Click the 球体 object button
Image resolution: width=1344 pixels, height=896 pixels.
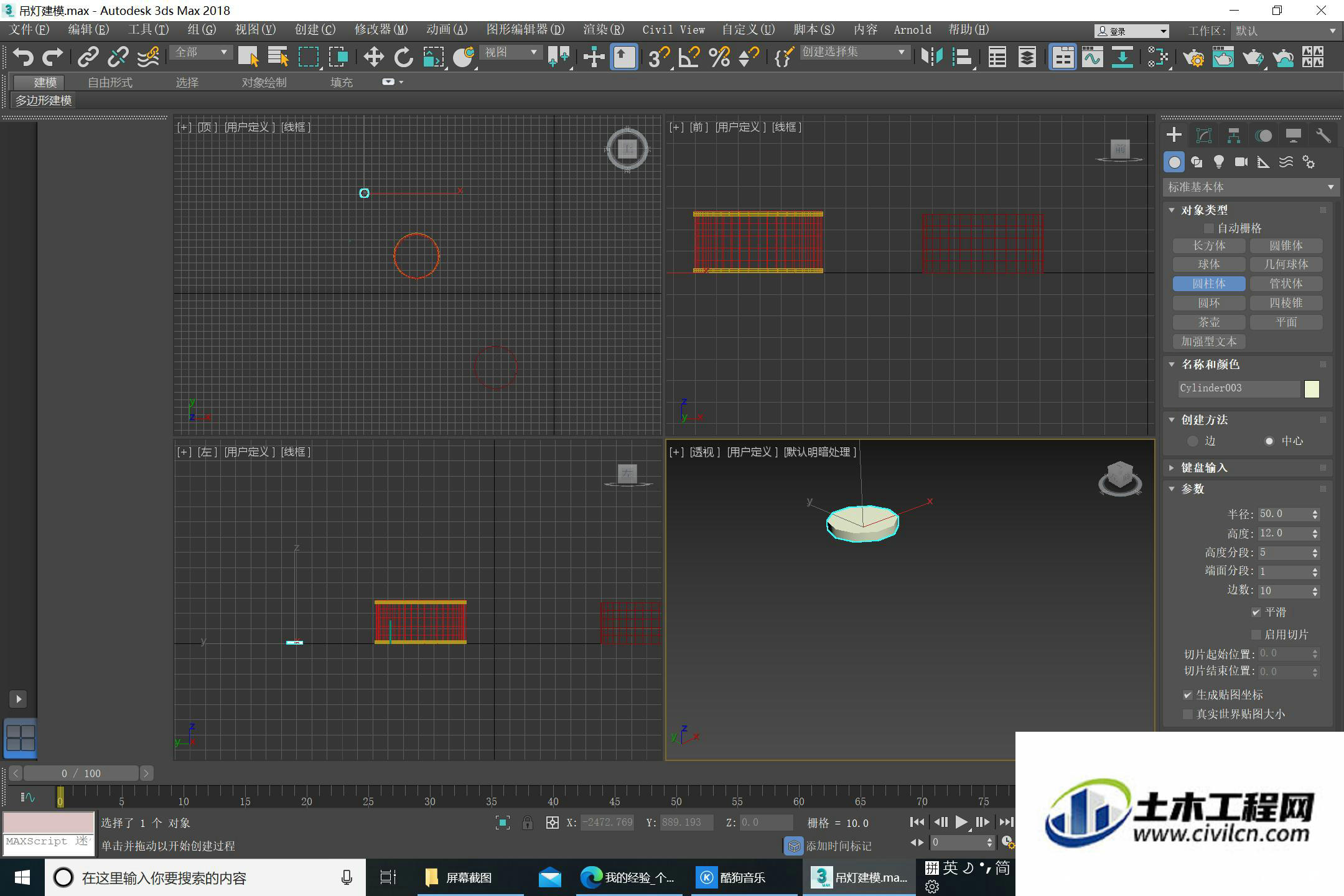[1209, 264]
